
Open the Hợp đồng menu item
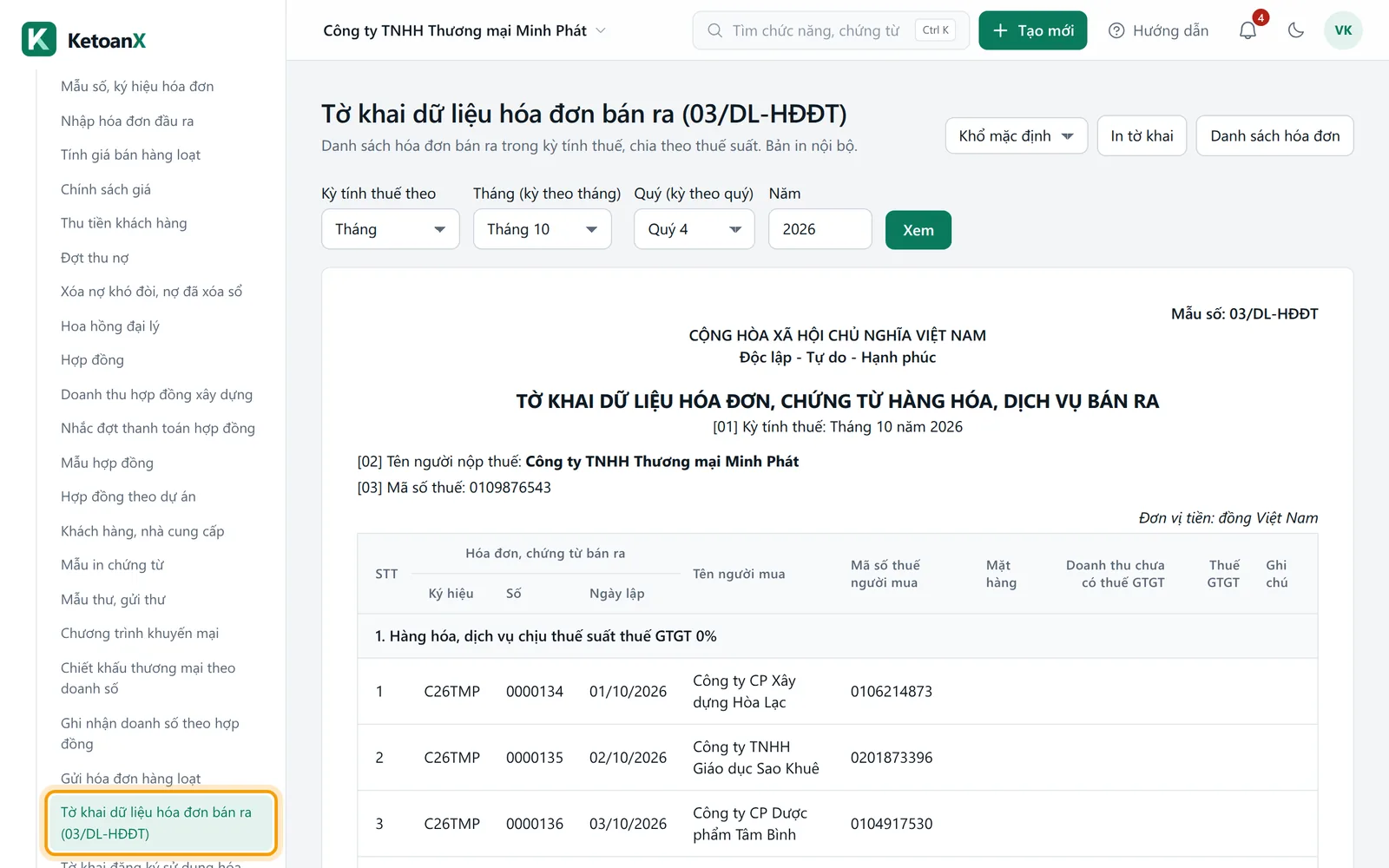(x=93, y=360)
